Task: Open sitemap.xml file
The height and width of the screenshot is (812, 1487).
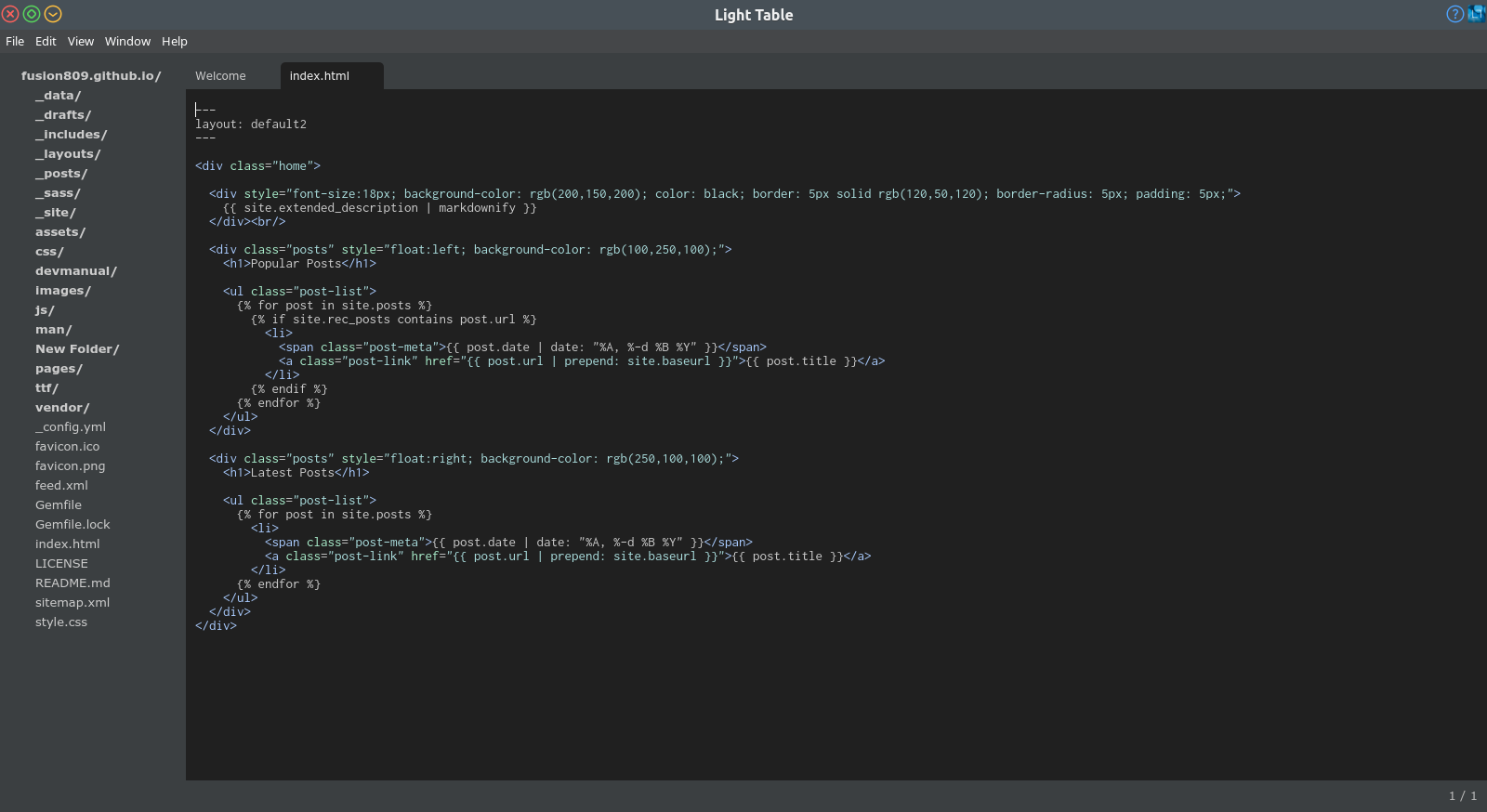Action: [x=72, y=603]
